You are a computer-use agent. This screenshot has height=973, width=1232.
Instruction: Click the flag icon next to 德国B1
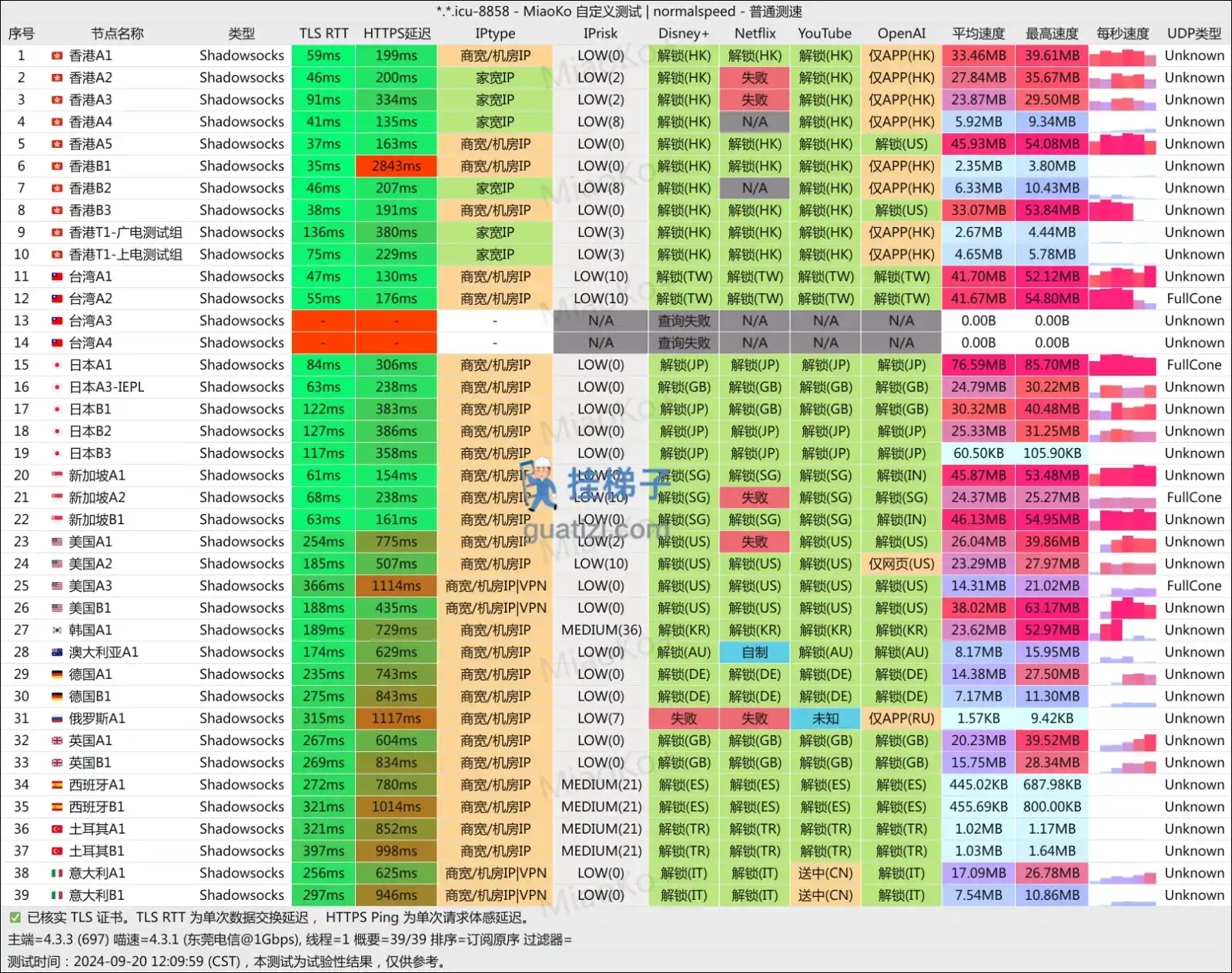point(57,697)
